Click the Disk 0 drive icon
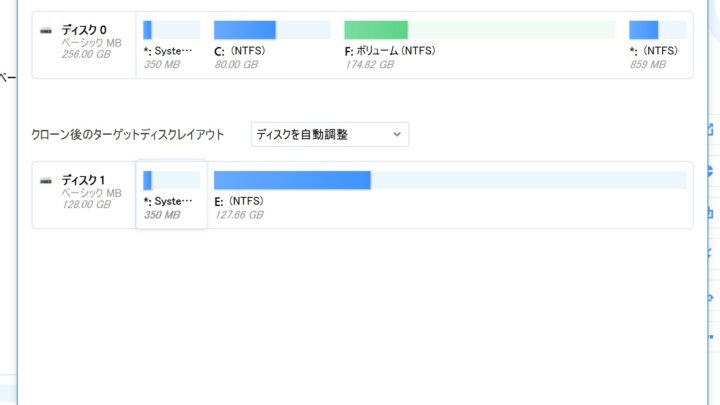The height and width of the screenshot is (405, 720). click(x=45, y=31)
